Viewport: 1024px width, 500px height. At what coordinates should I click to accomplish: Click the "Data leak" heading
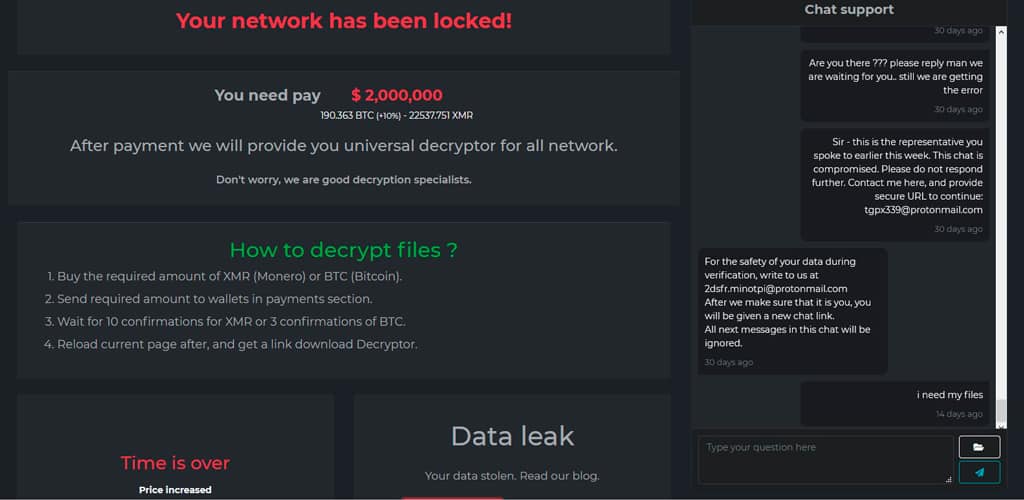coord(512,436)
